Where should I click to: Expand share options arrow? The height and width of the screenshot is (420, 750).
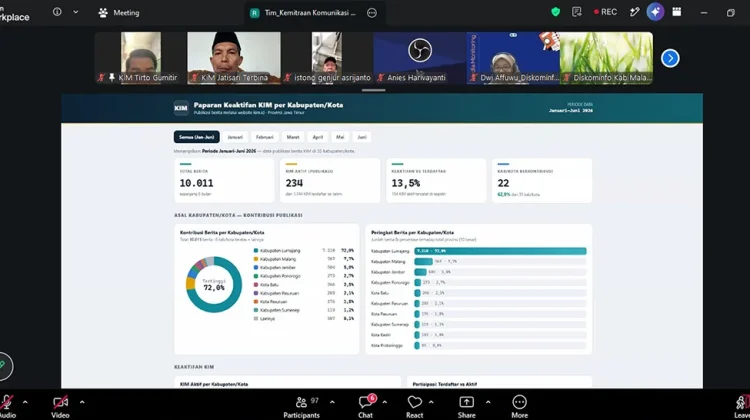pyautogui.click(x=488, y=402)
